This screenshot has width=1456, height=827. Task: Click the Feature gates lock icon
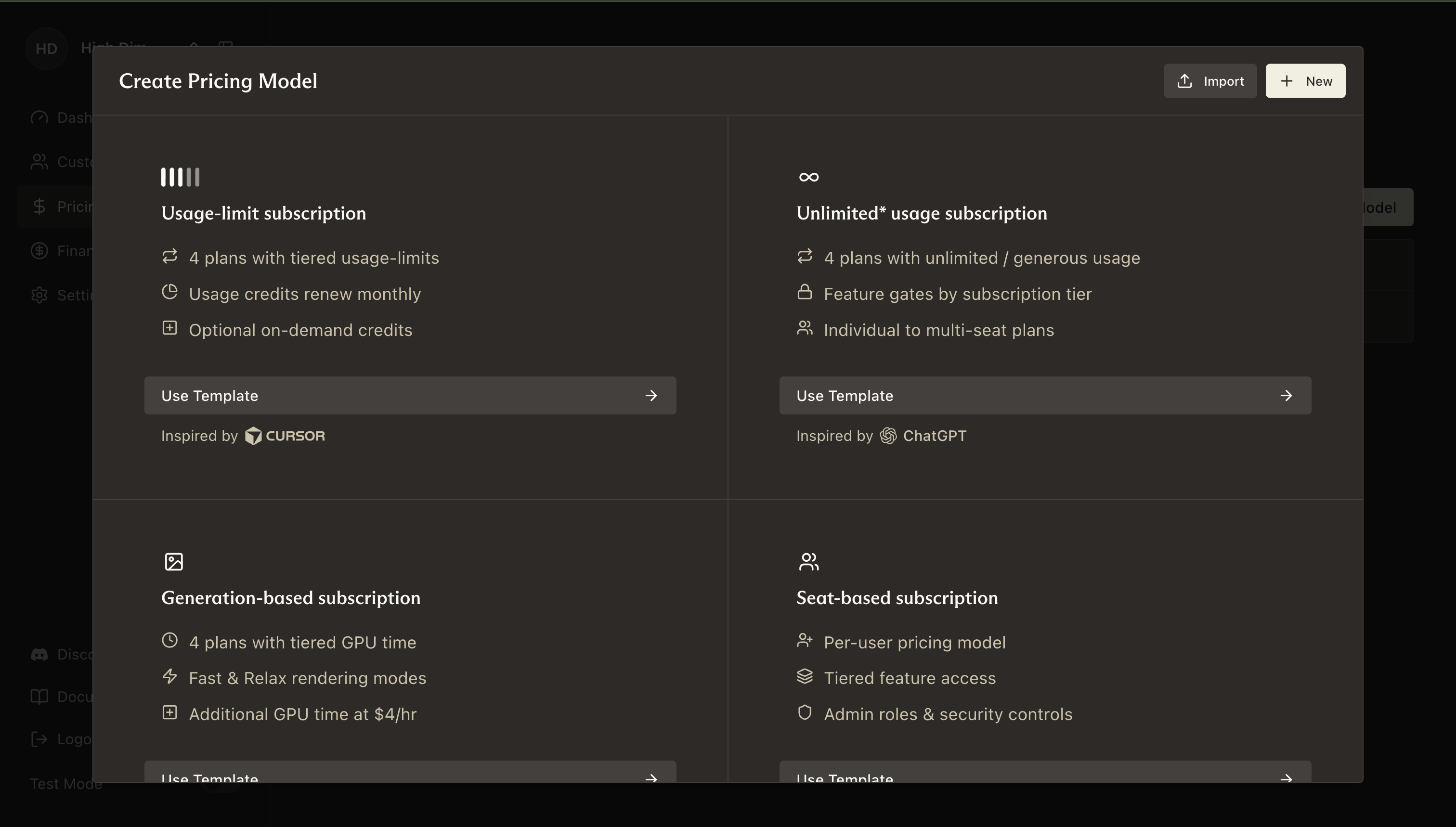[x=805, y=293]
